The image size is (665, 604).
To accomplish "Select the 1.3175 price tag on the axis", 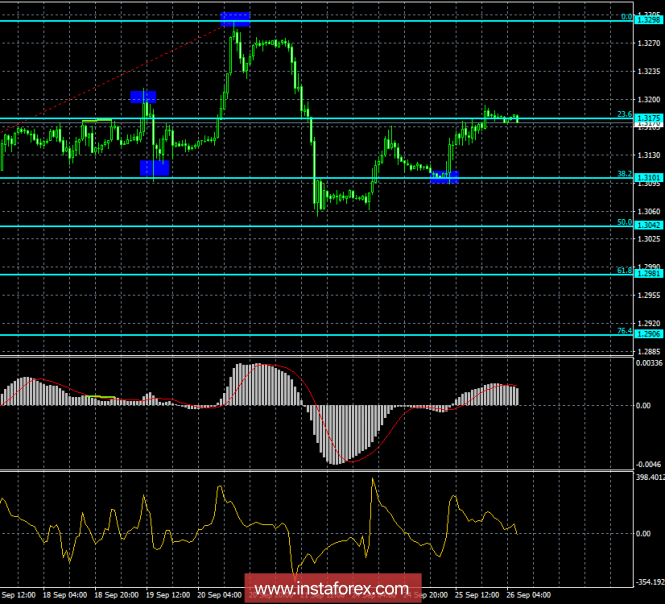I will pyautogui.click(x=647, y=119).
